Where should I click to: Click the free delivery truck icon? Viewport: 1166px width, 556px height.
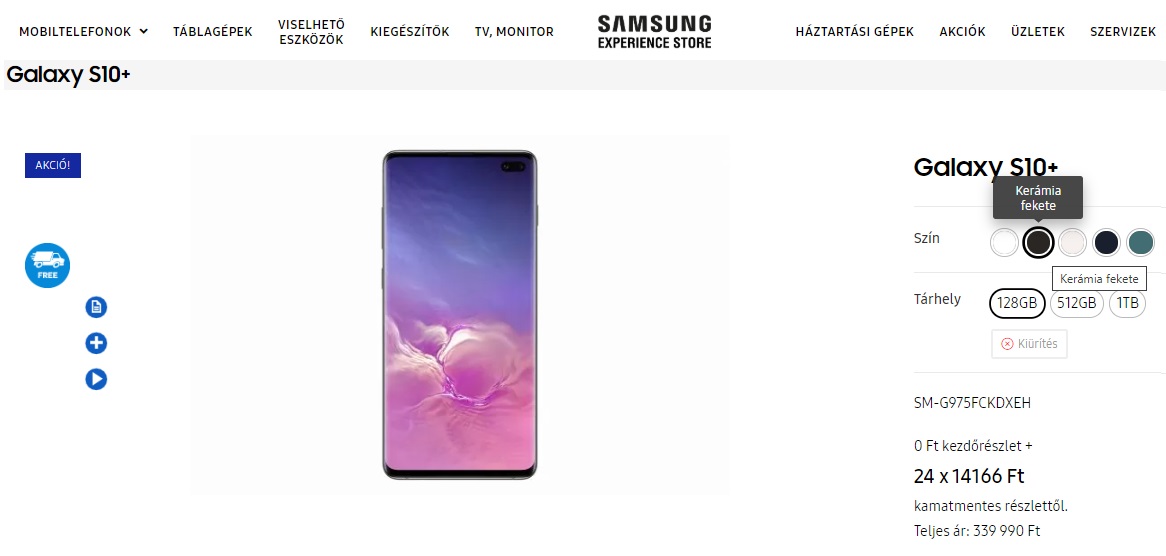[48, 265]
